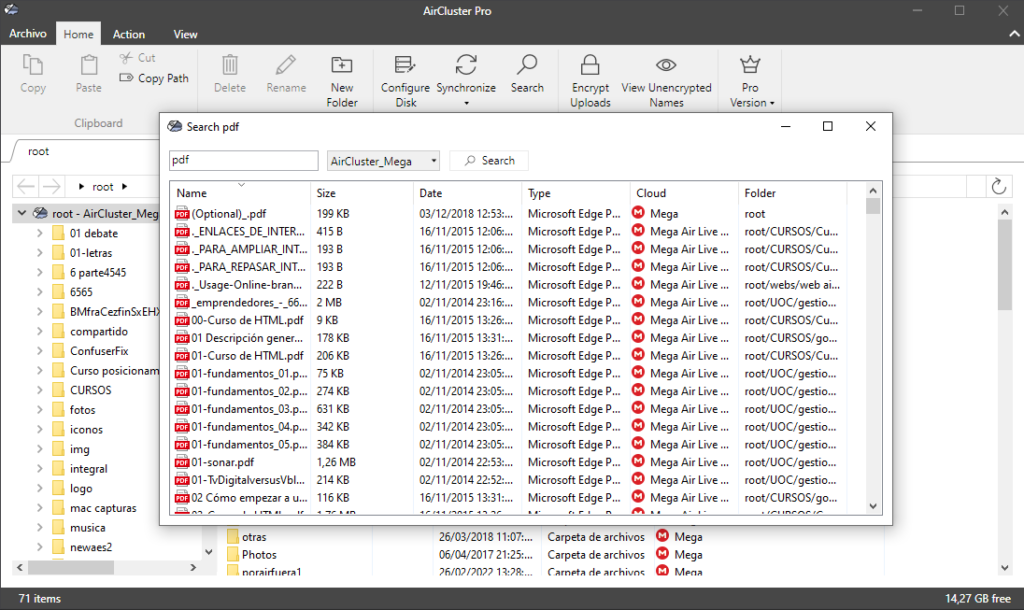1024x610 pixels.
Task: Expand the musica folder node
Action: [x=39, y=527]
